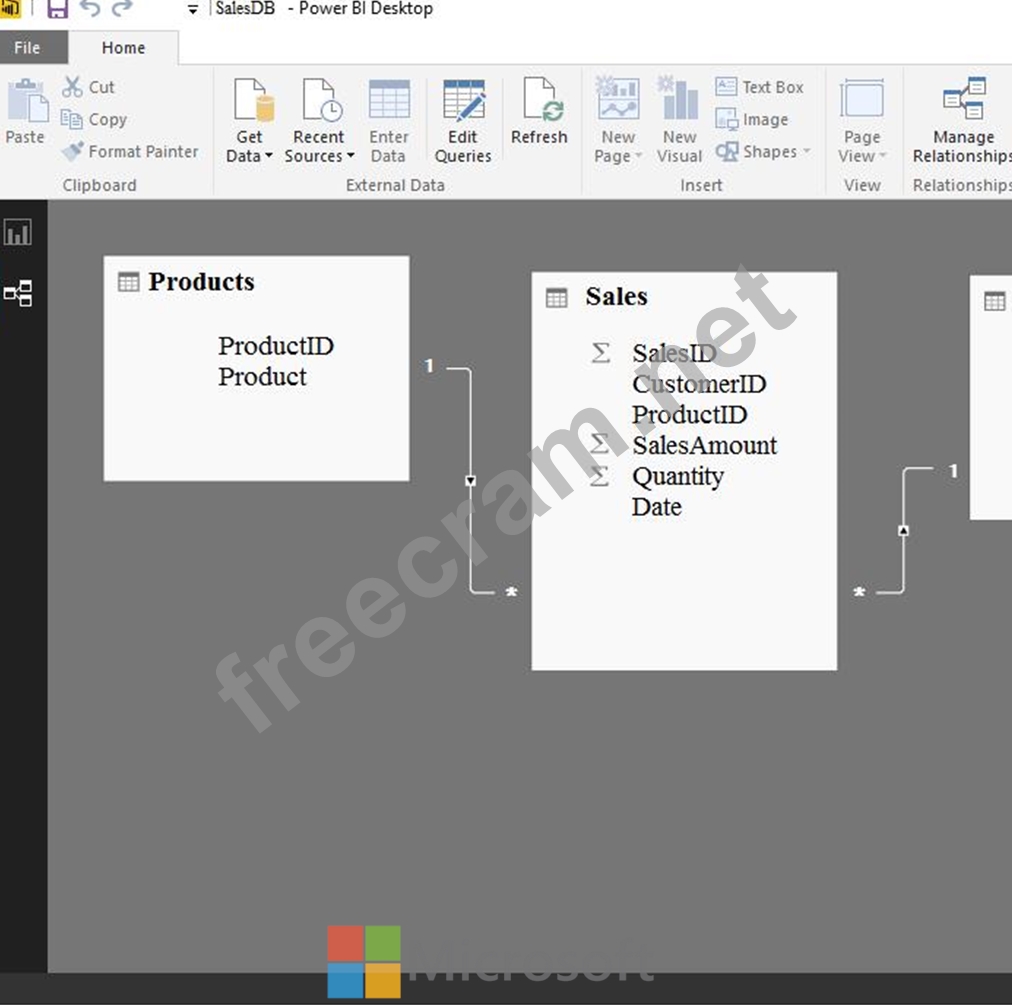Select the SalesAmount field in Sales table
Screen dimensions: 1012x1005
coord(705,445)
